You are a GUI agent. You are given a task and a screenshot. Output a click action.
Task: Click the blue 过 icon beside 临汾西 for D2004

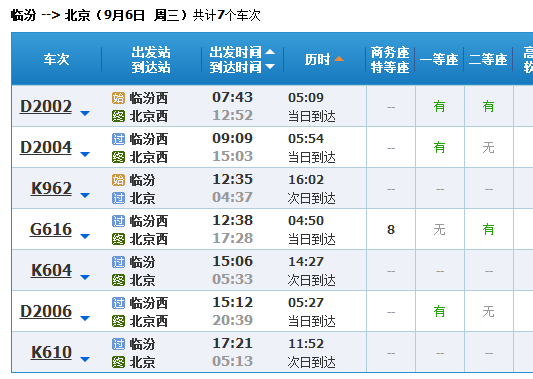click(118, 139)
